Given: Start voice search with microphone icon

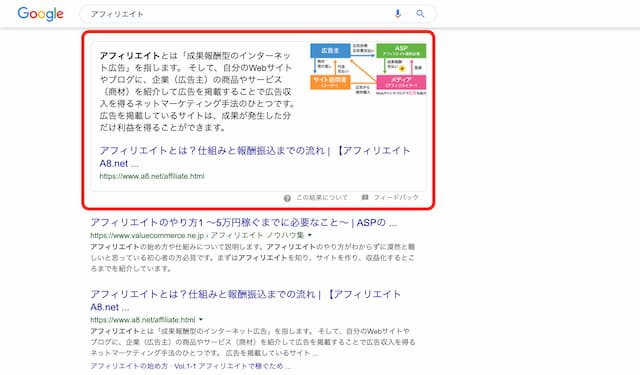Looking at the screenshot, I should click(x=398, y=14).
